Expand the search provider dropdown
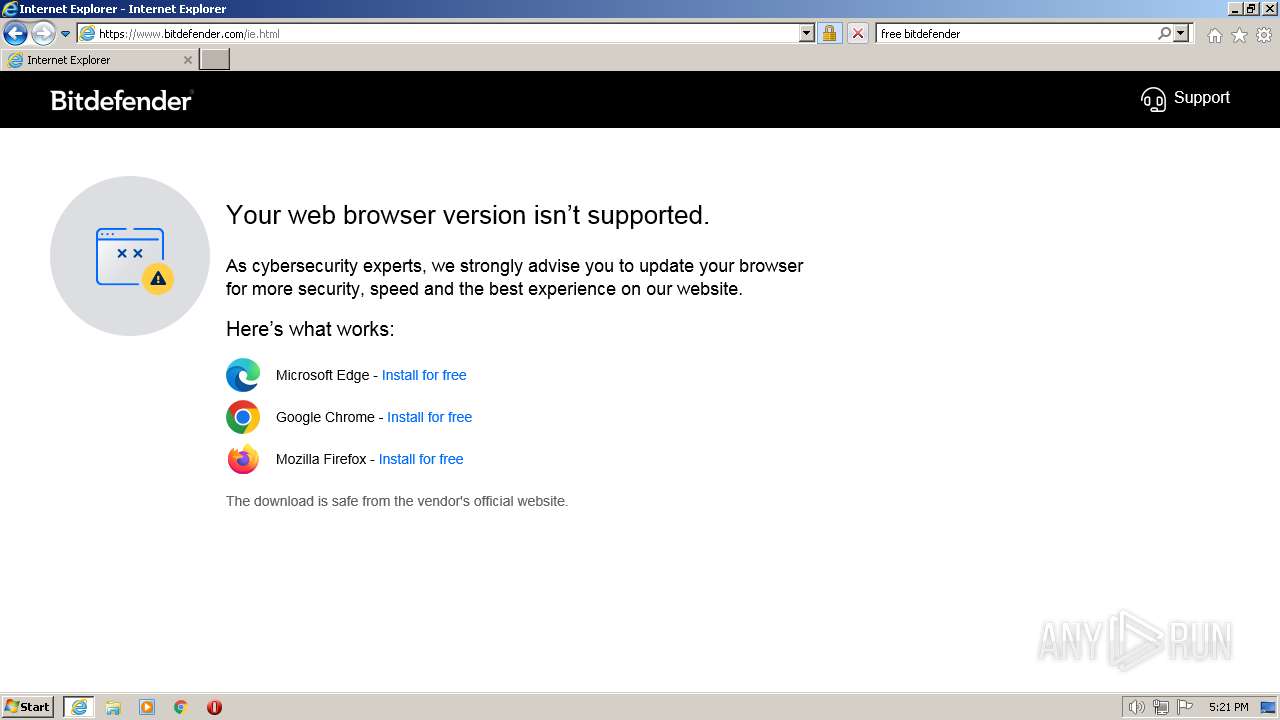 pyautogui.click(x=1181, y=33)
